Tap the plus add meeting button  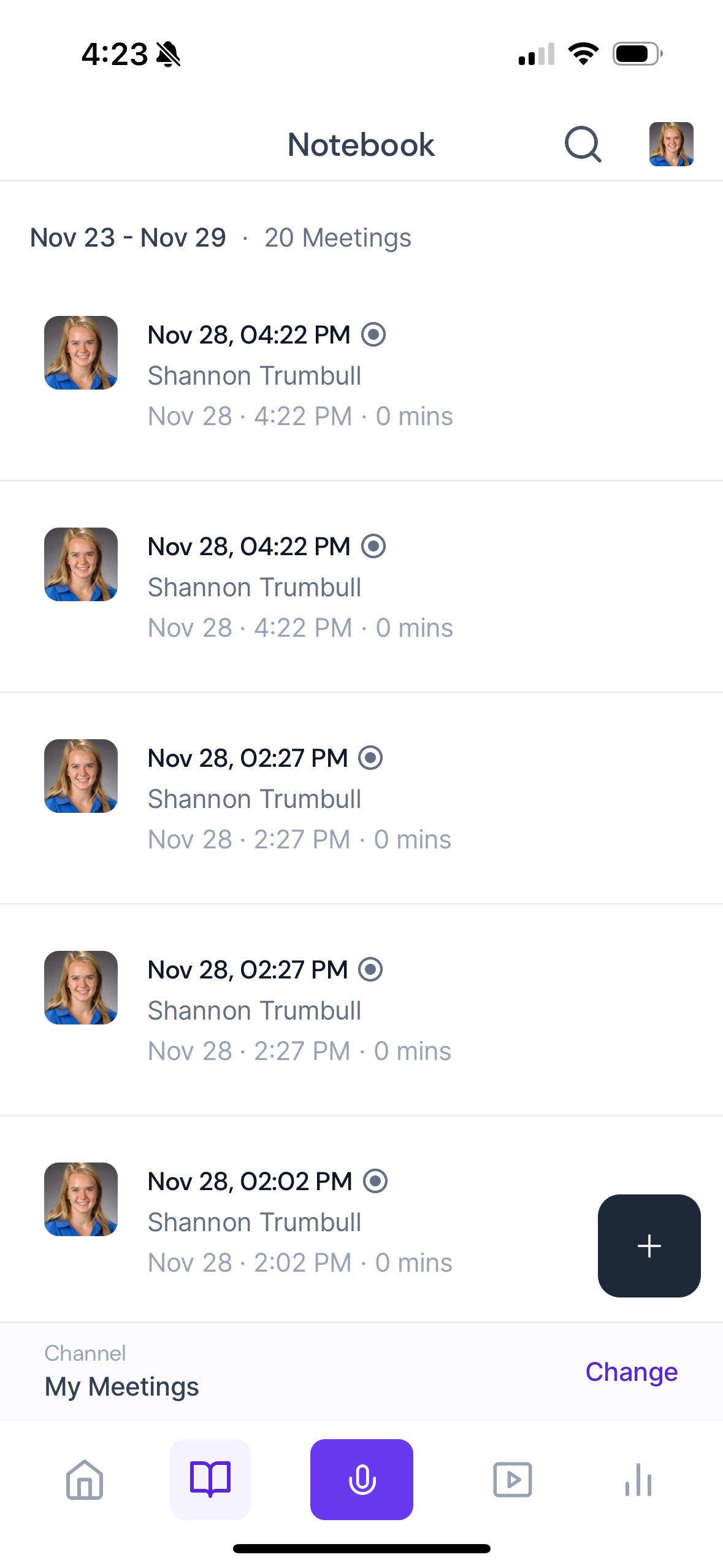pos(649,1246)
